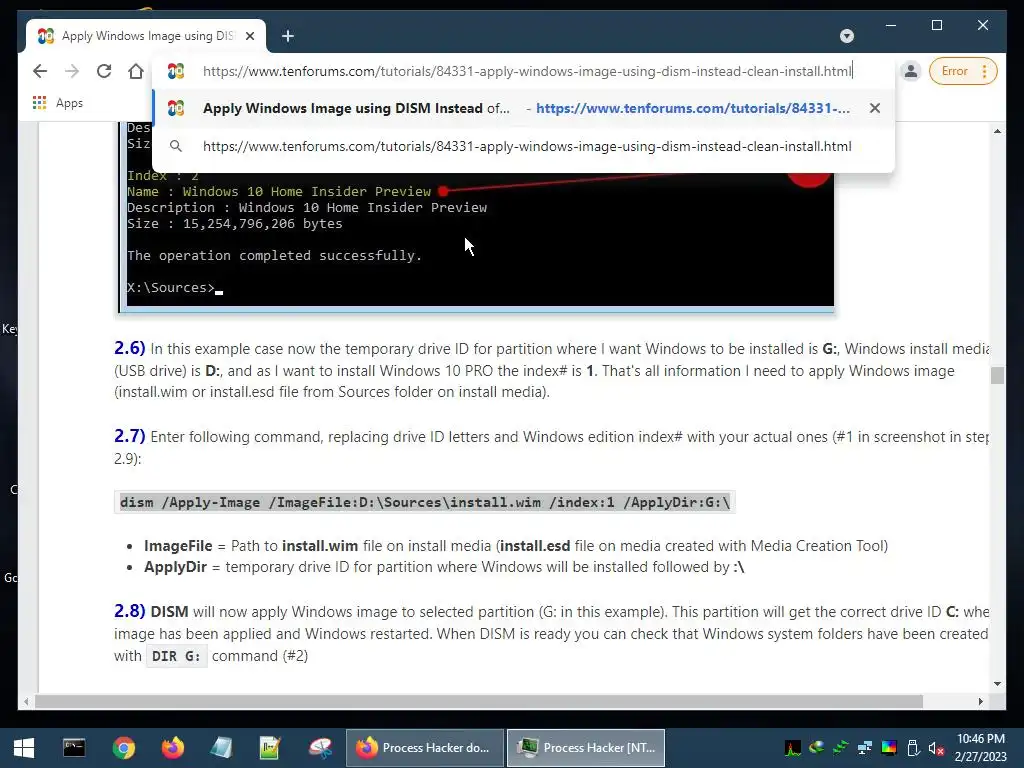This screenshot has height=768, width=1024.
Task: Click the network computers tray icon
Action: 865,748
